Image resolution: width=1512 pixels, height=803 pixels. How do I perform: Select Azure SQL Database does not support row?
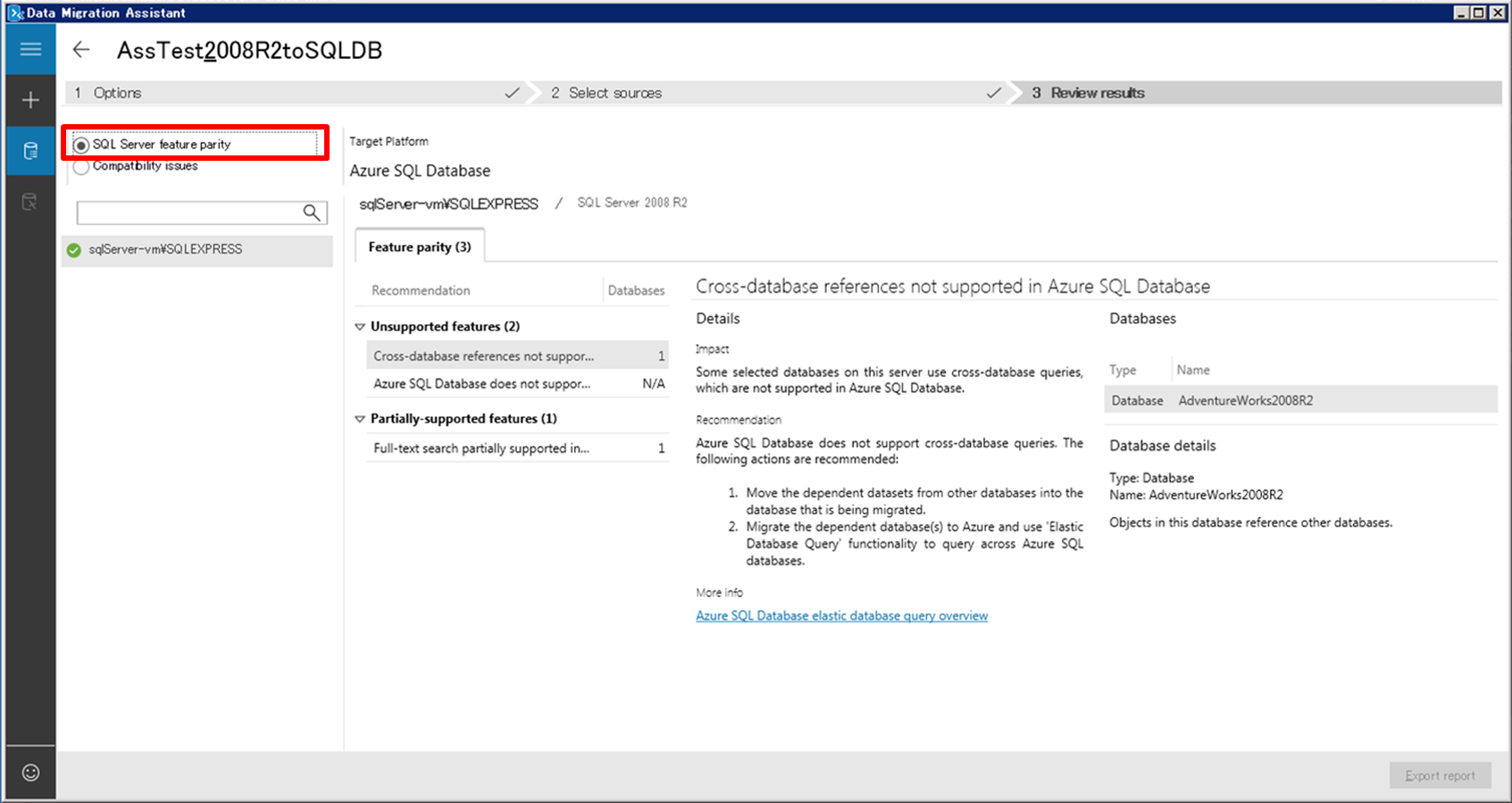click(518, 383)
